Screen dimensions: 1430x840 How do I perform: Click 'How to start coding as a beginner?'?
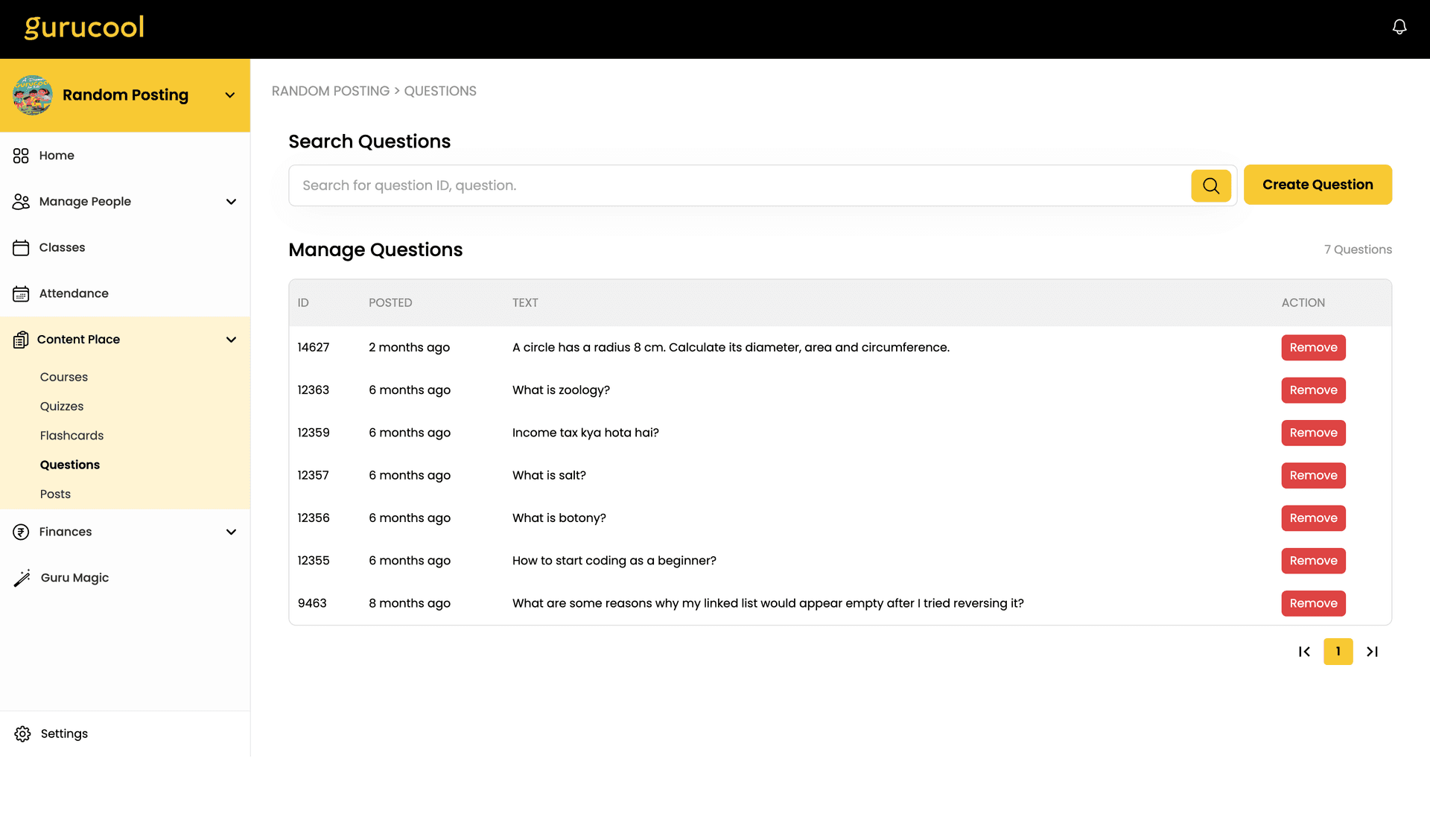614,561
